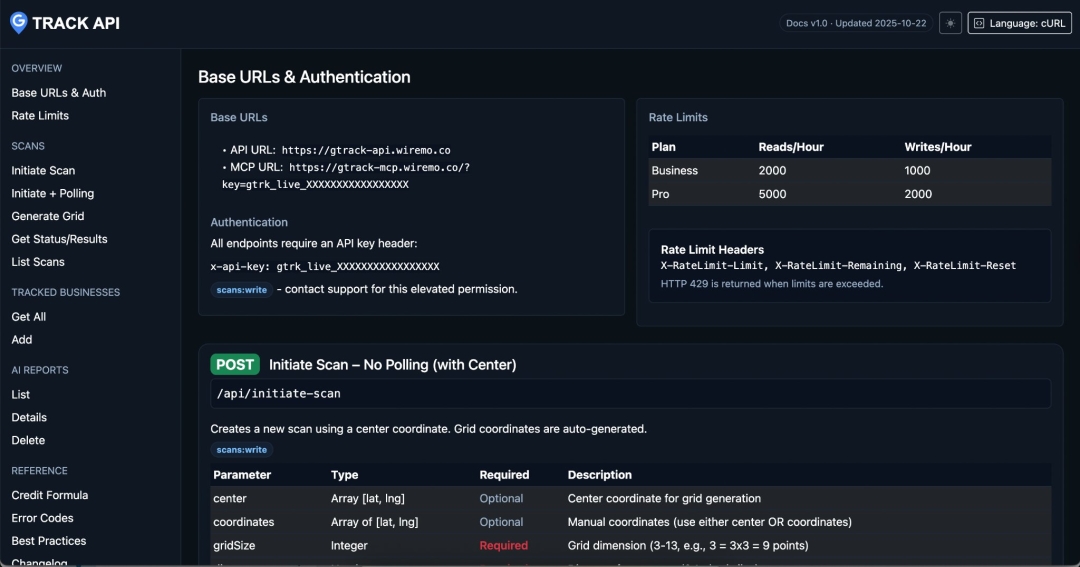This screenshot has height=567, width=1080.
Task: Open Initiate + Polling section
Action: 52,194
